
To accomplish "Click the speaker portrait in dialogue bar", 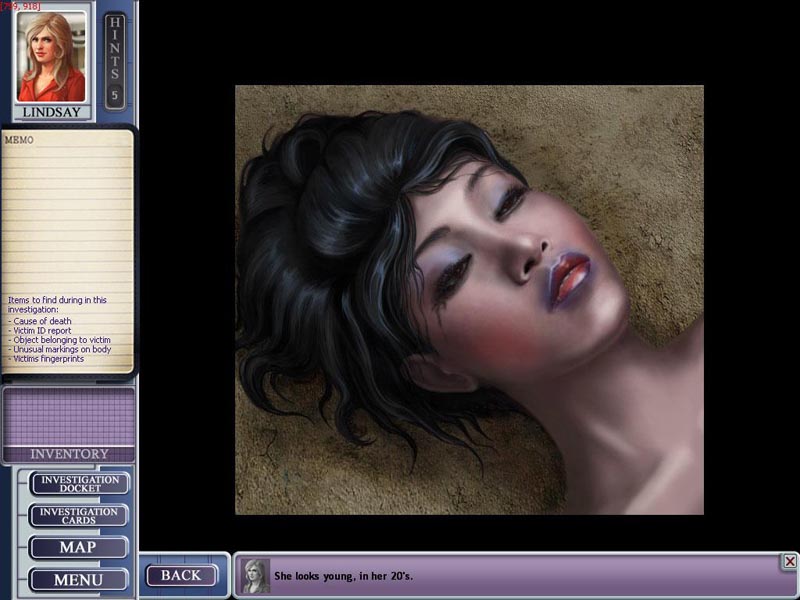I will 256,577.
